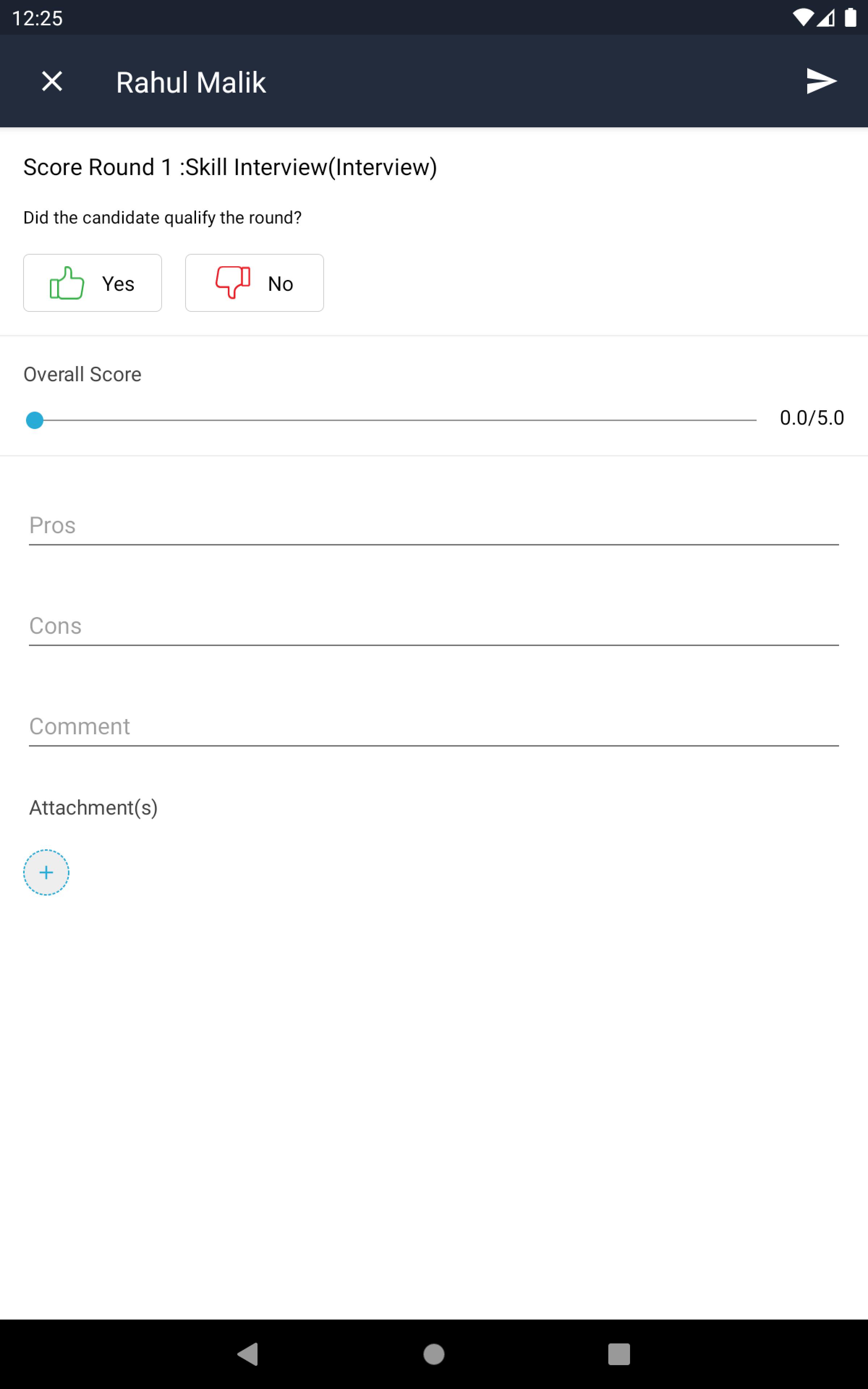Tap the 12:25 clock in the status bar
The image size is (868, 1389).
click(37, 18)
